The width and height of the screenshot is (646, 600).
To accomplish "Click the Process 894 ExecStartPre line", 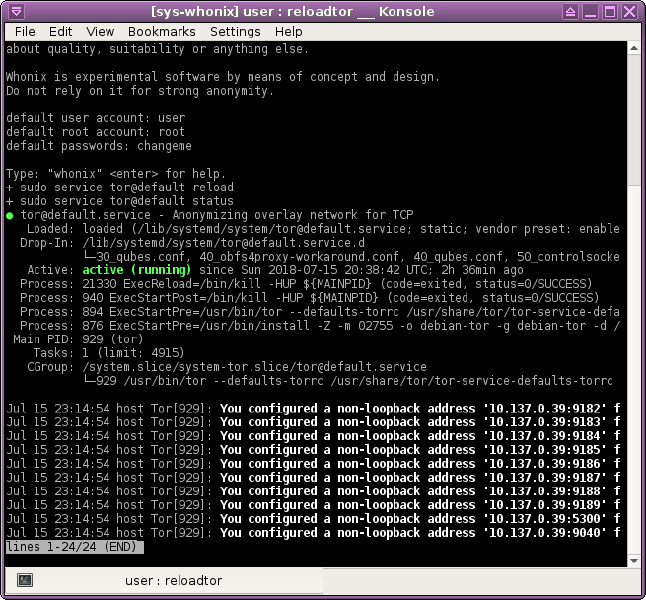I will [320, 312].
